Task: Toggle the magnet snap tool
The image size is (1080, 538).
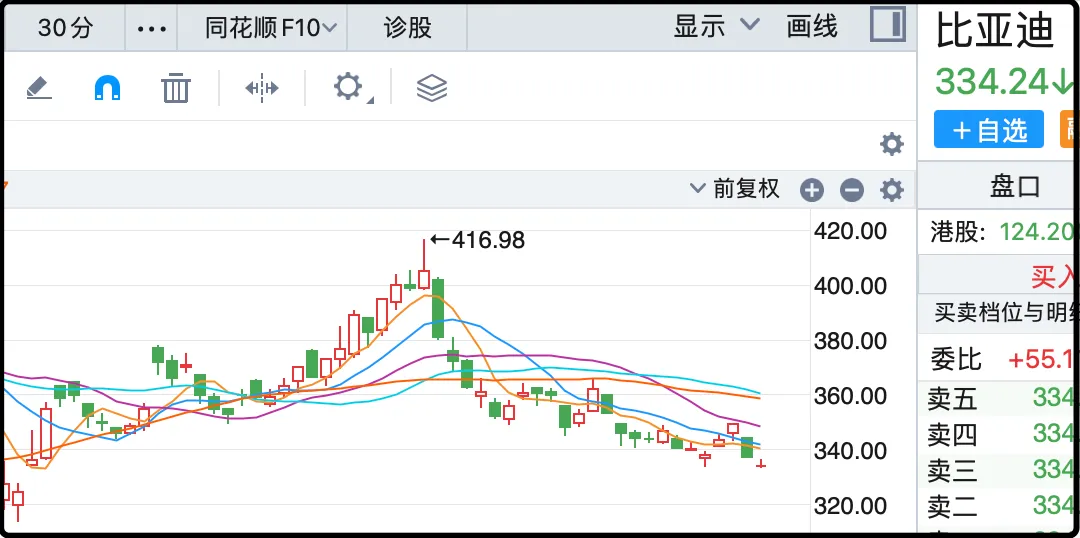Action: point(107,88)
